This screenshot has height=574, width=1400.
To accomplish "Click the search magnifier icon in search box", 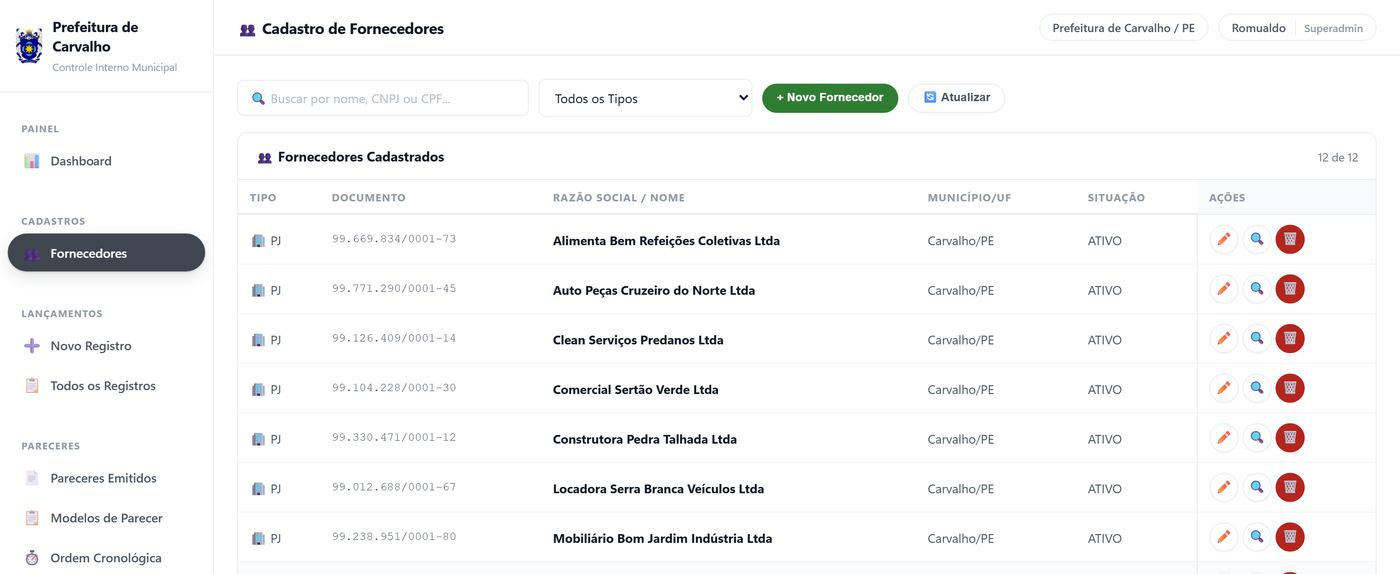I will [258, 98].
